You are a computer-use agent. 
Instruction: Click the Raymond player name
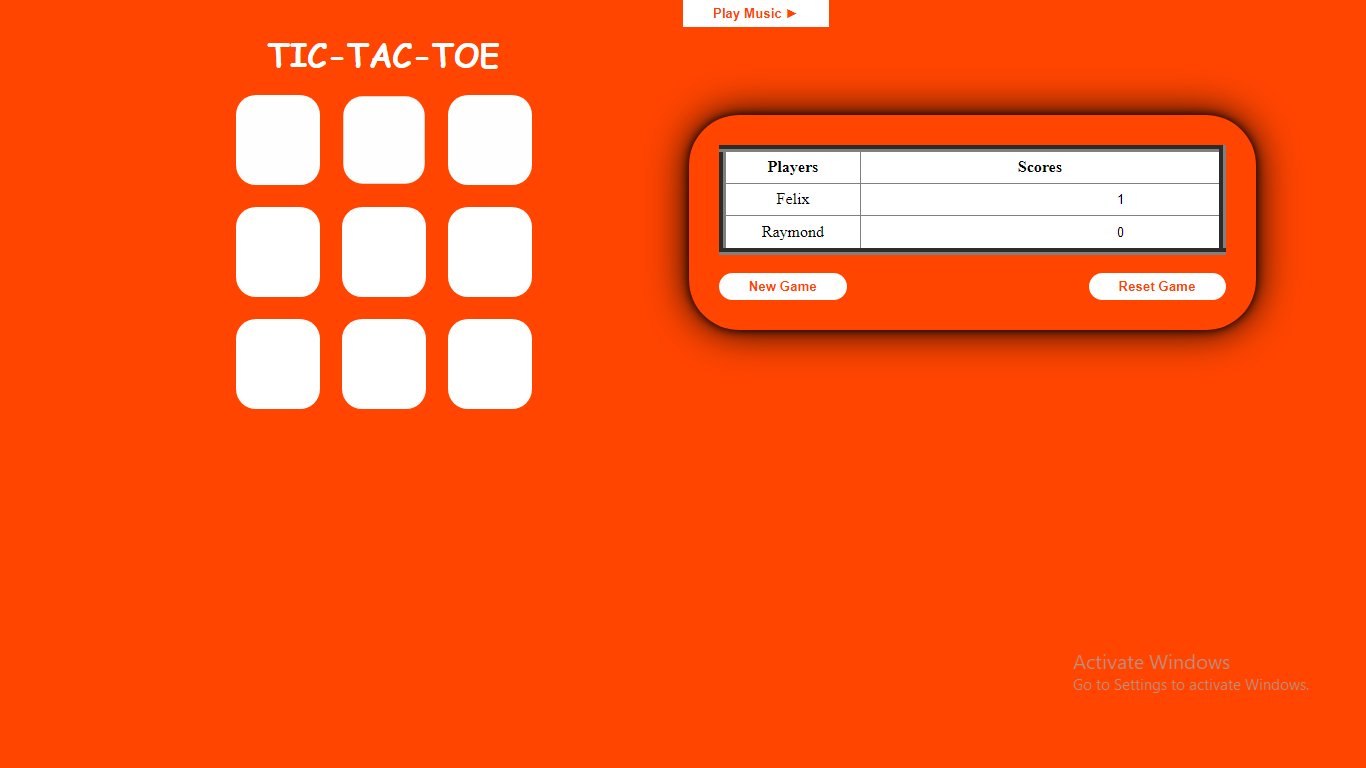point(792,231)
